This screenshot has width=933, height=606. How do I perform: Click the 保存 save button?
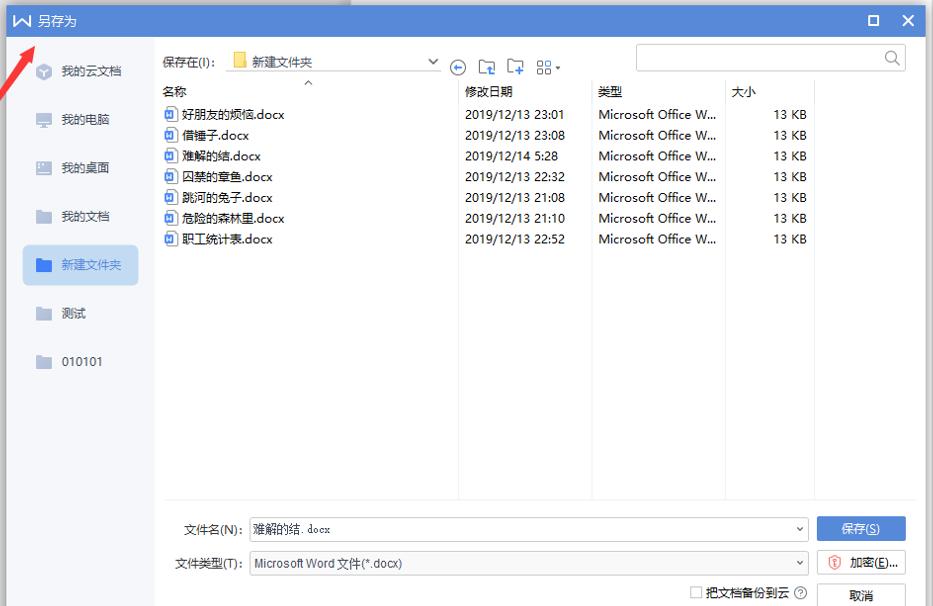pos(861,528)
